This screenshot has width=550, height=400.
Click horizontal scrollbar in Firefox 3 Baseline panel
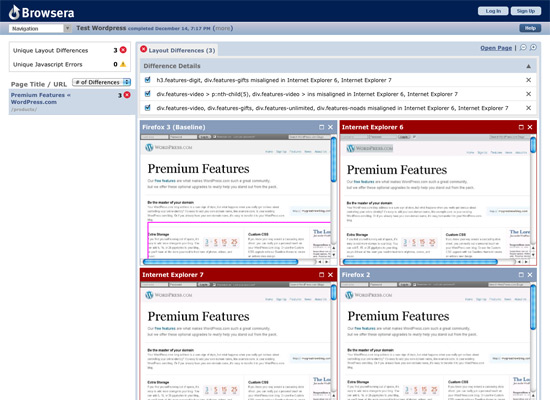(x=221, y=262)
